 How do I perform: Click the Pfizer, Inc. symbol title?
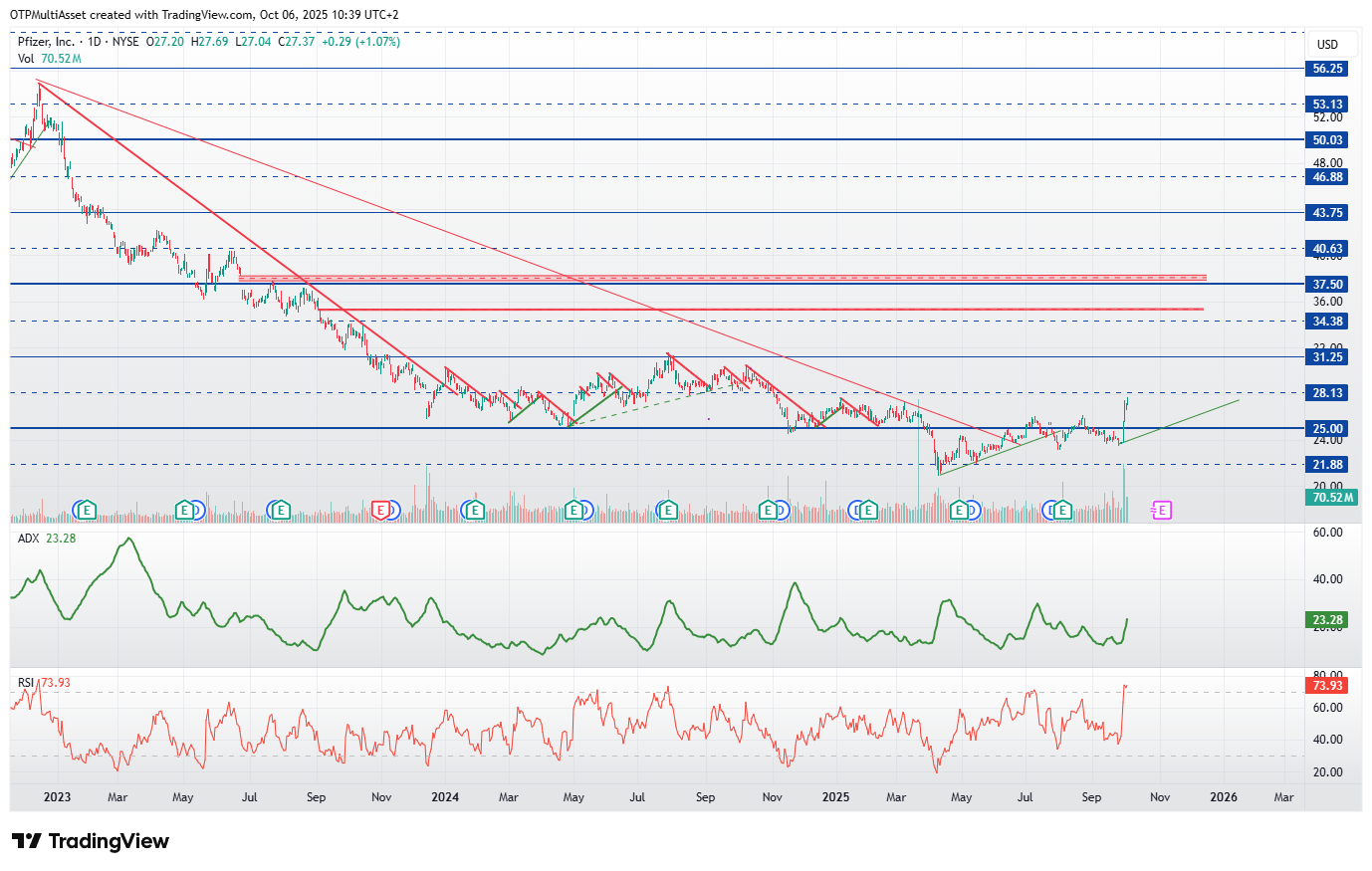(46, 42)
